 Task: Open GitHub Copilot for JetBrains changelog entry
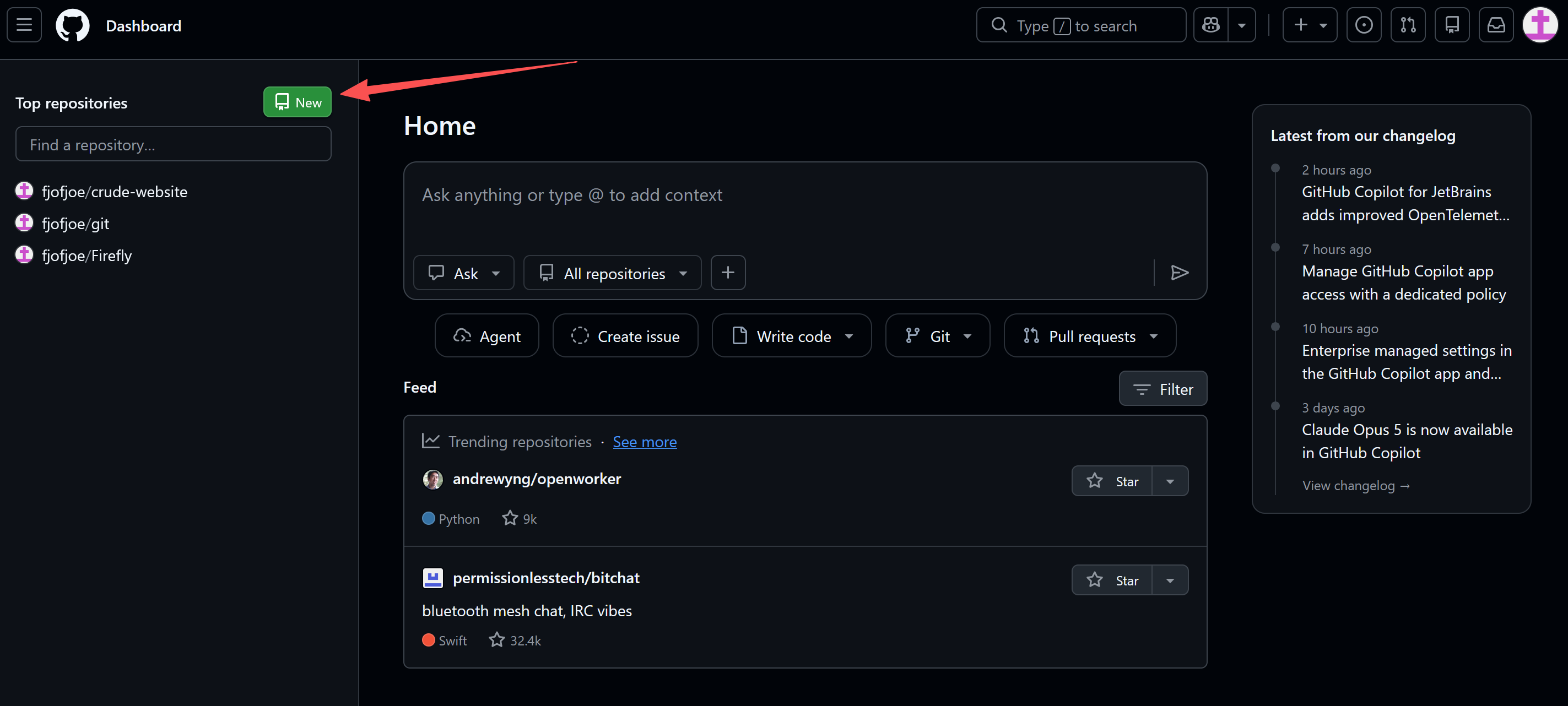[1405, 203]
